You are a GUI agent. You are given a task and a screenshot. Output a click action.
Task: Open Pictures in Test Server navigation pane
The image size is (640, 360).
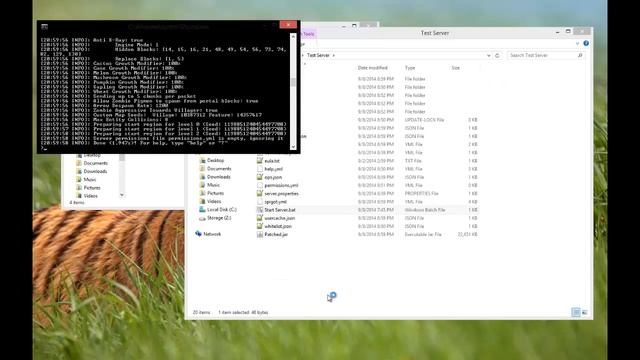[x=215, y=193]
